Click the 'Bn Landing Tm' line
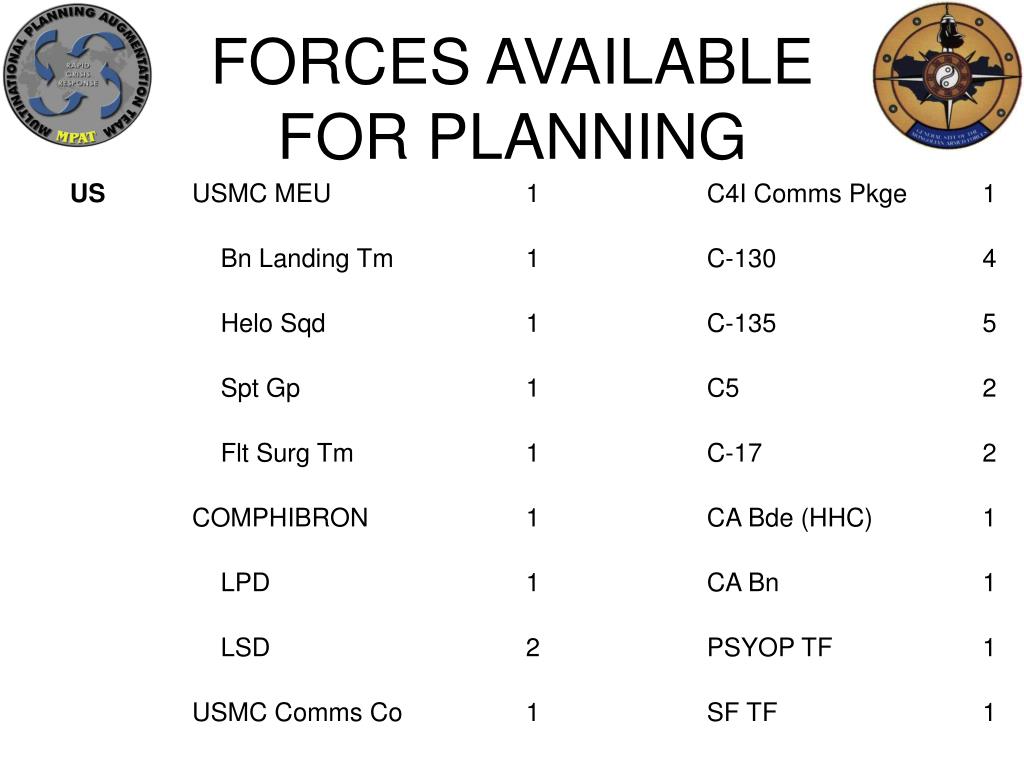The image size is (1024, 768). (x=307, y=259)
